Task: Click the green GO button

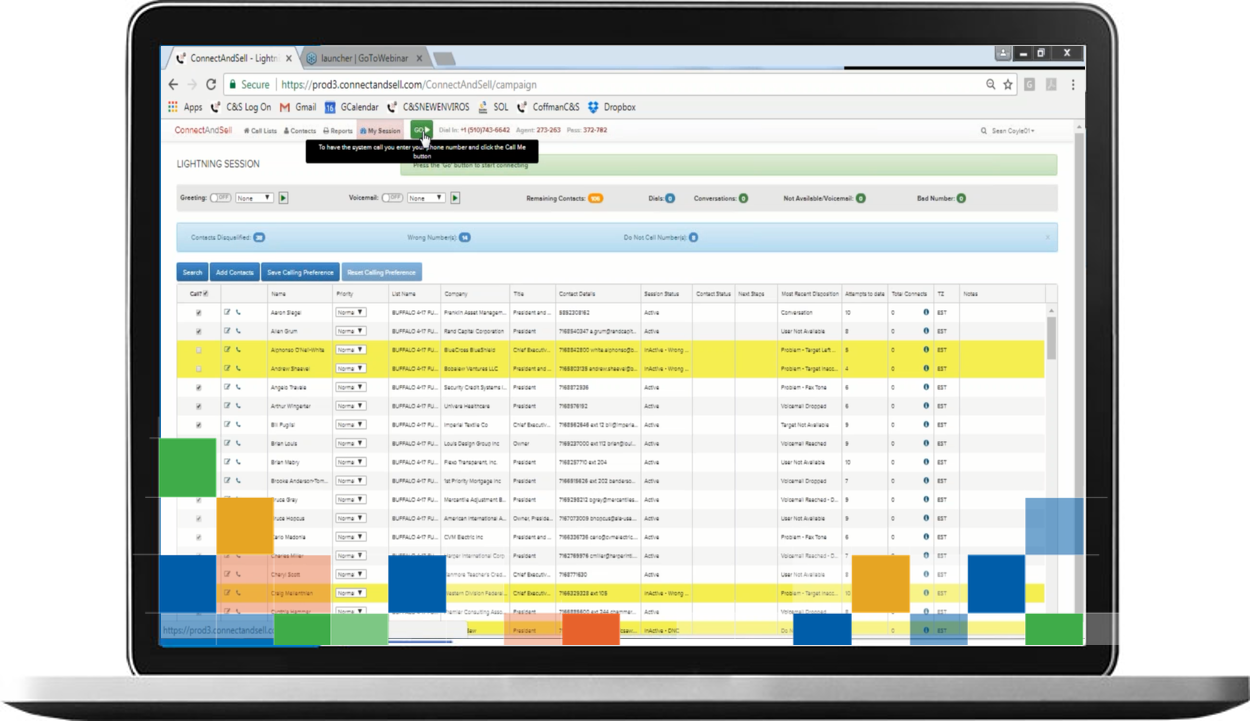Action: (421, 130)
